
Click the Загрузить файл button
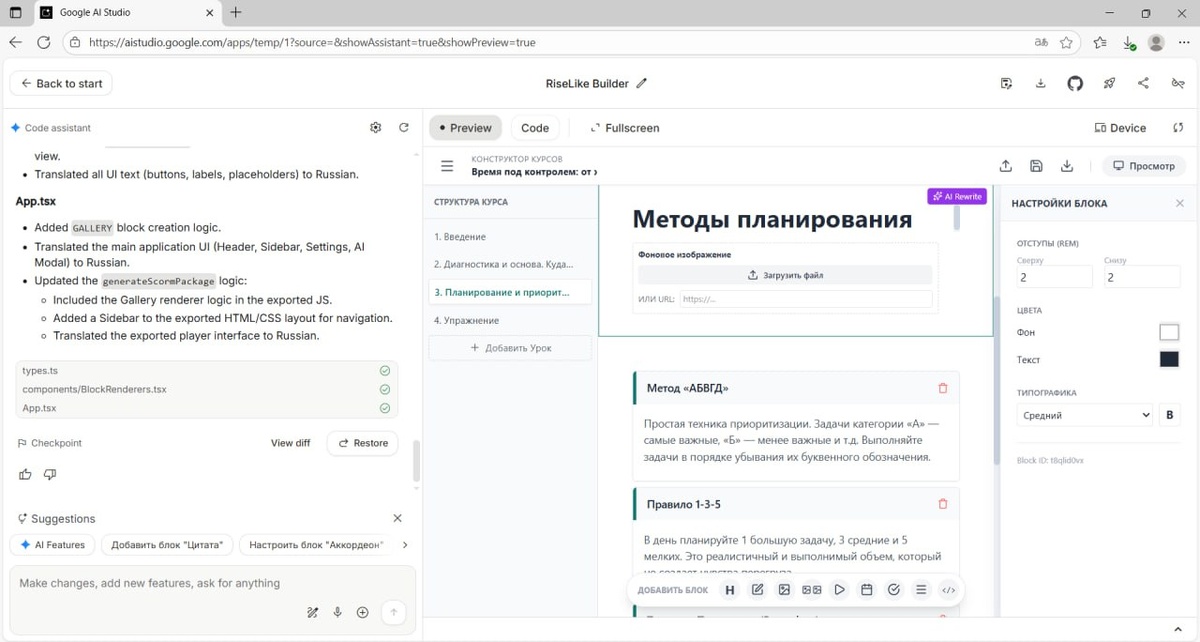click(785, 275)
